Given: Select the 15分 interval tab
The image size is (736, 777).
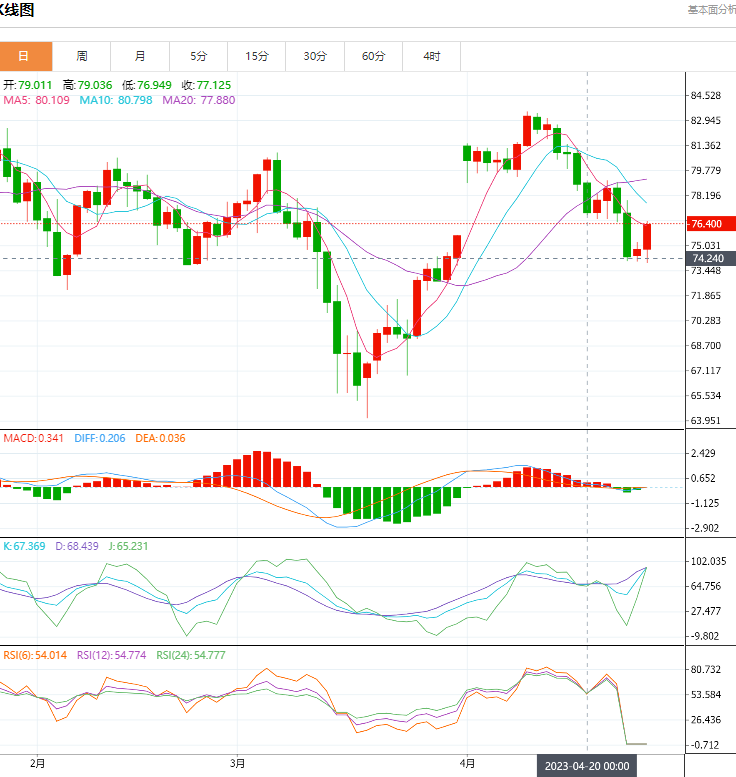Looking at the screenshot, I should (x=257, y=56).
